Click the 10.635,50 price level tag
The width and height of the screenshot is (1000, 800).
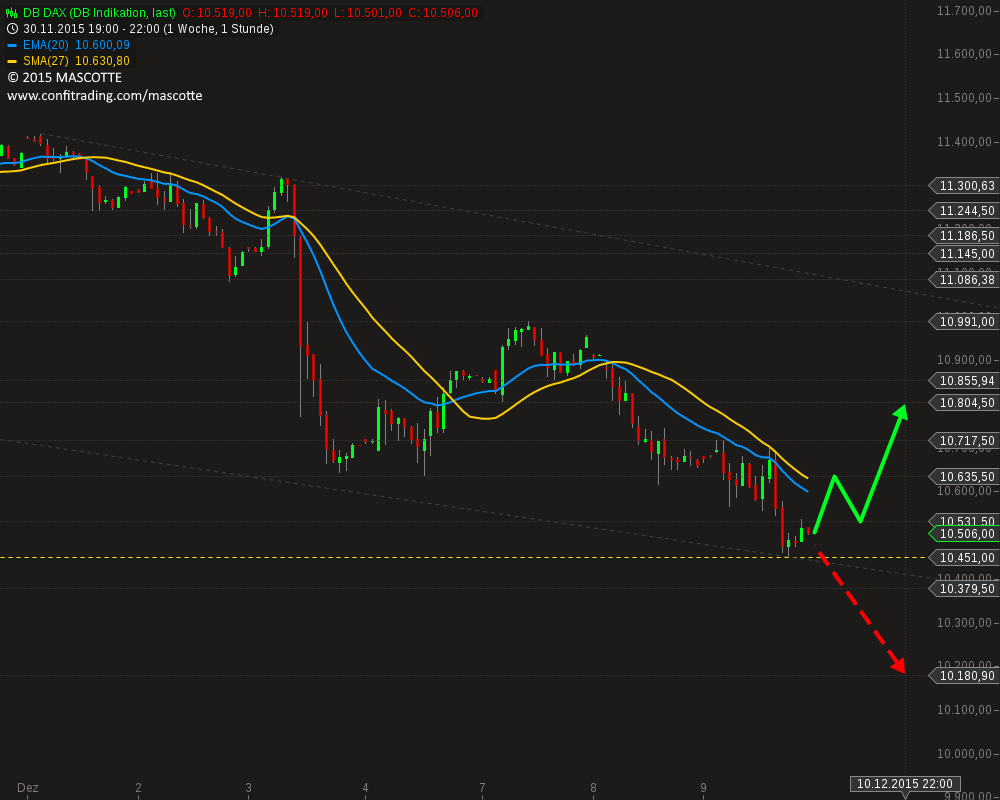964,477
